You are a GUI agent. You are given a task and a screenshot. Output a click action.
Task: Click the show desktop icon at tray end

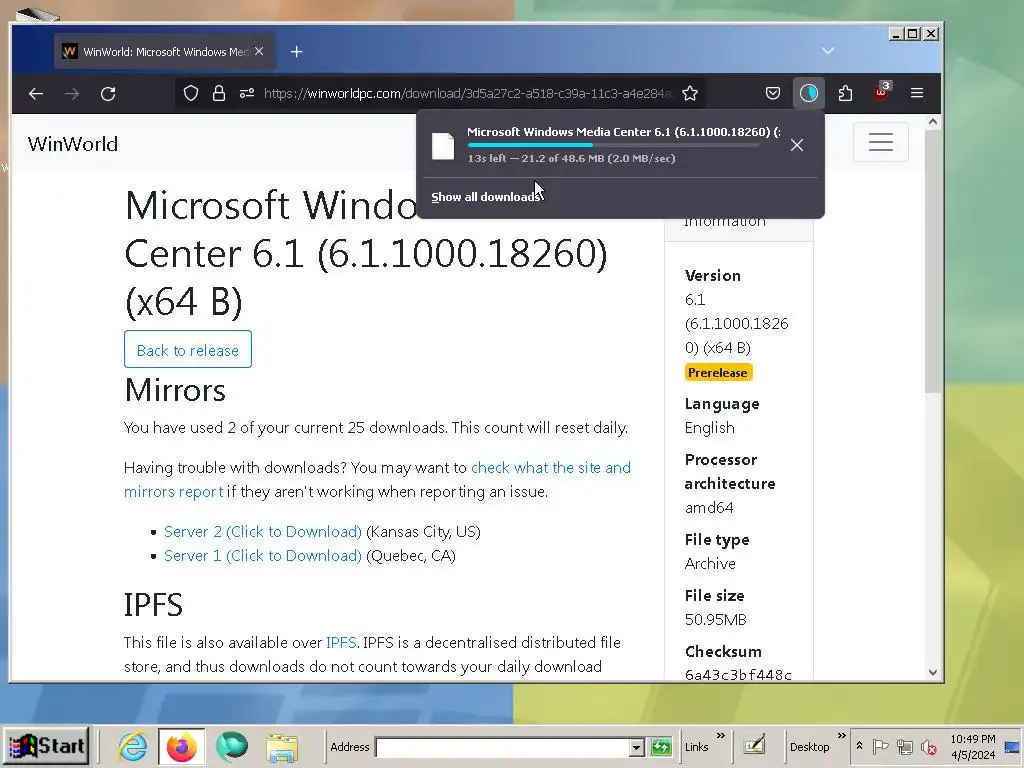click(1012, 747)
